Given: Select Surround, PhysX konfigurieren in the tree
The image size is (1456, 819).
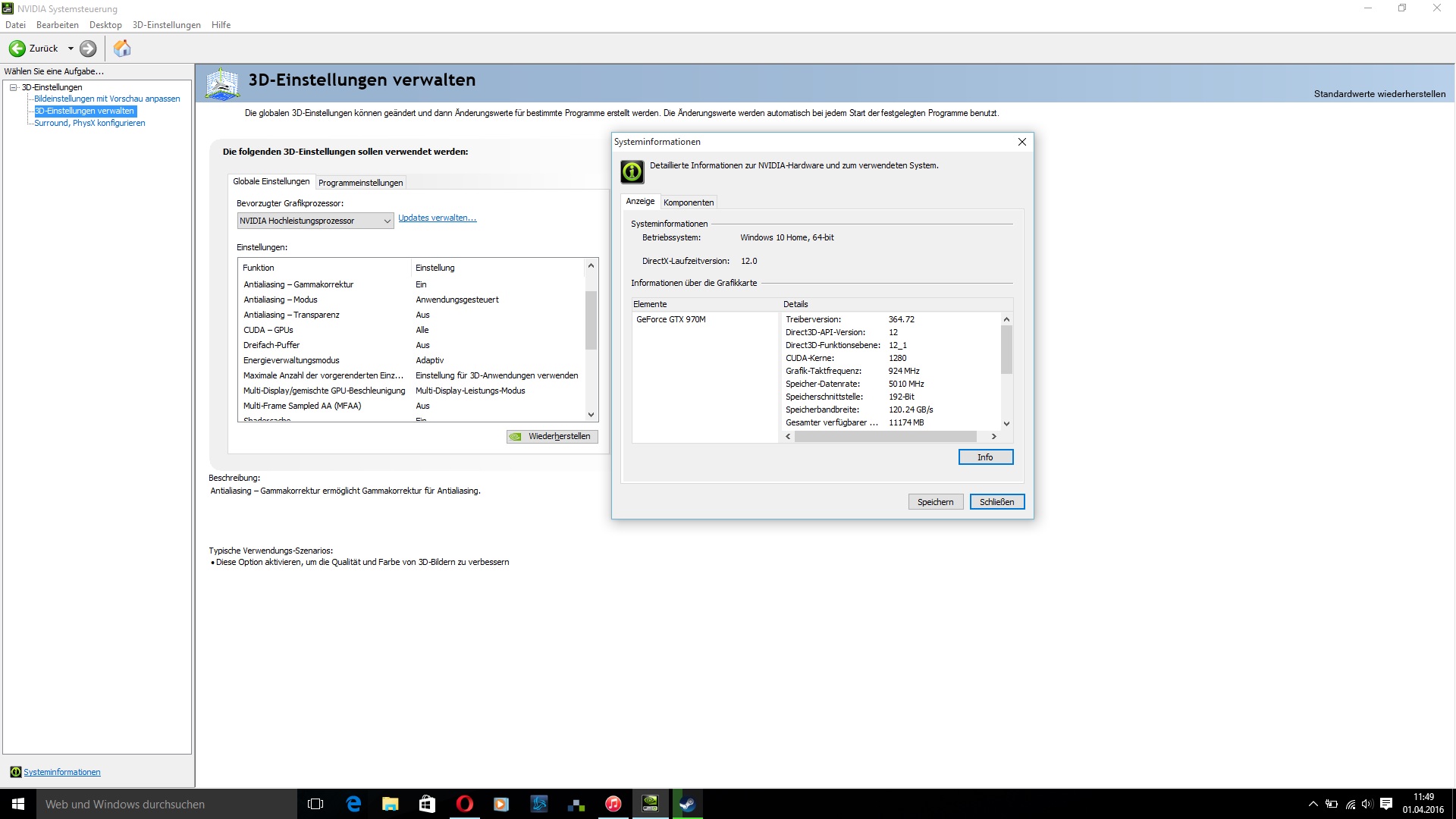Looking at the screenshot, I should point(89,123).
